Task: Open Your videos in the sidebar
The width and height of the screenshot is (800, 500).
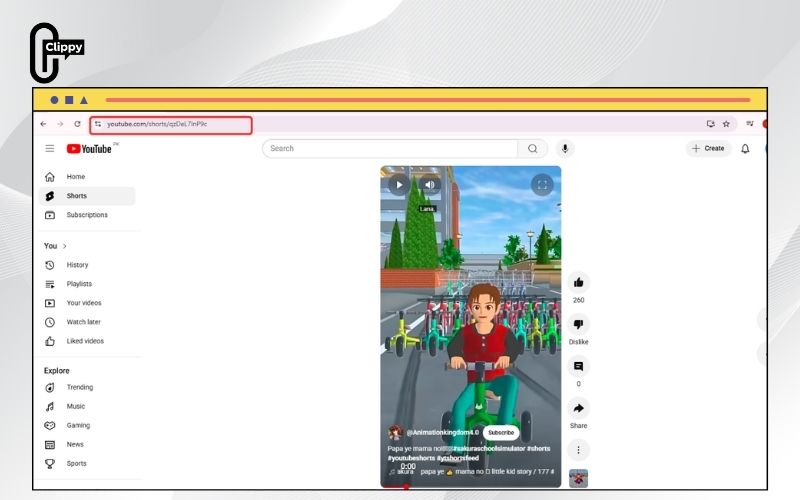Action: click(87, 303)
